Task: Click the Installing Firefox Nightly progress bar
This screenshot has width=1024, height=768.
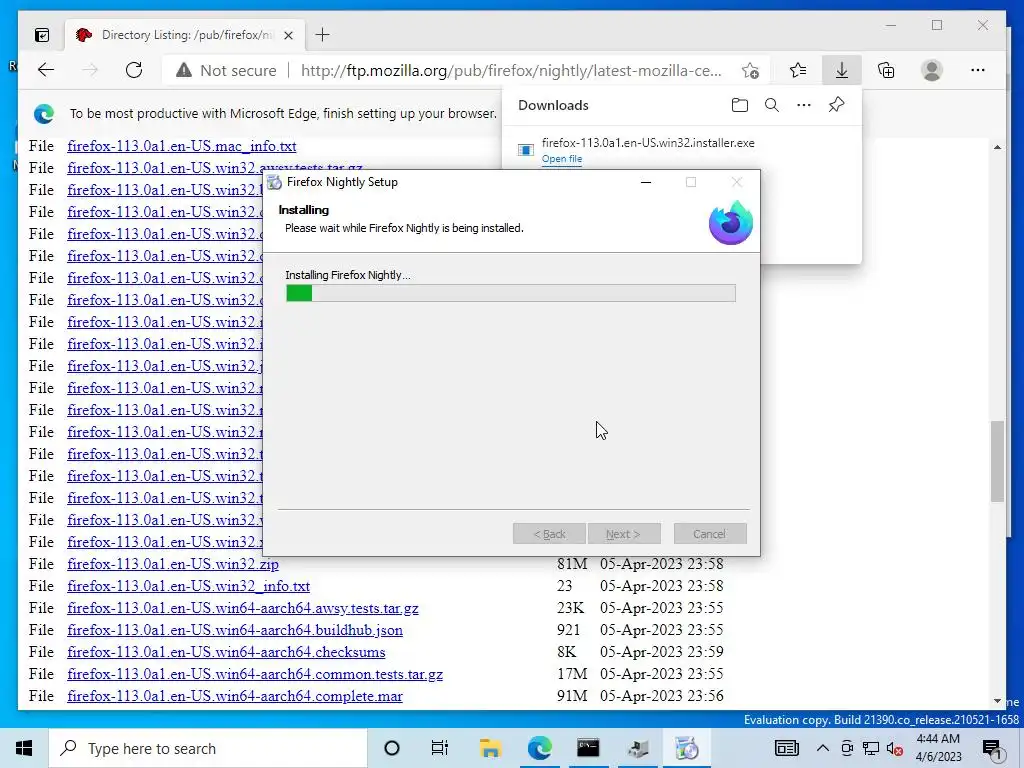Action: click(511, 293)
